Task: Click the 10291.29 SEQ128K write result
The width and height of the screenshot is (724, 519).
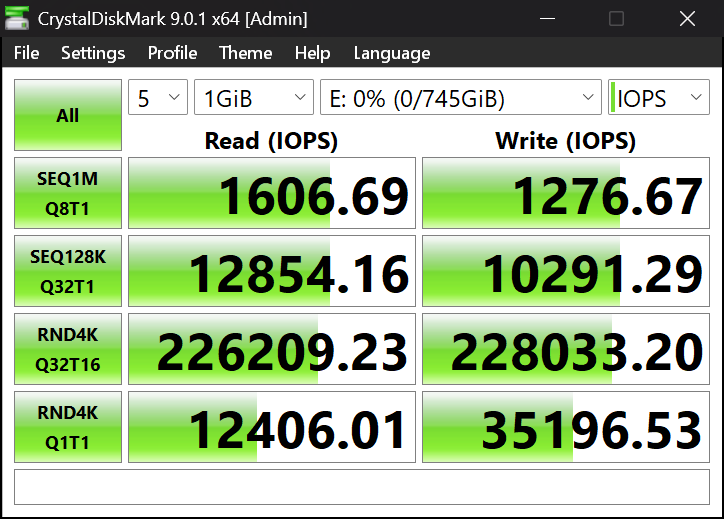Action: click(x=566, y=271)
